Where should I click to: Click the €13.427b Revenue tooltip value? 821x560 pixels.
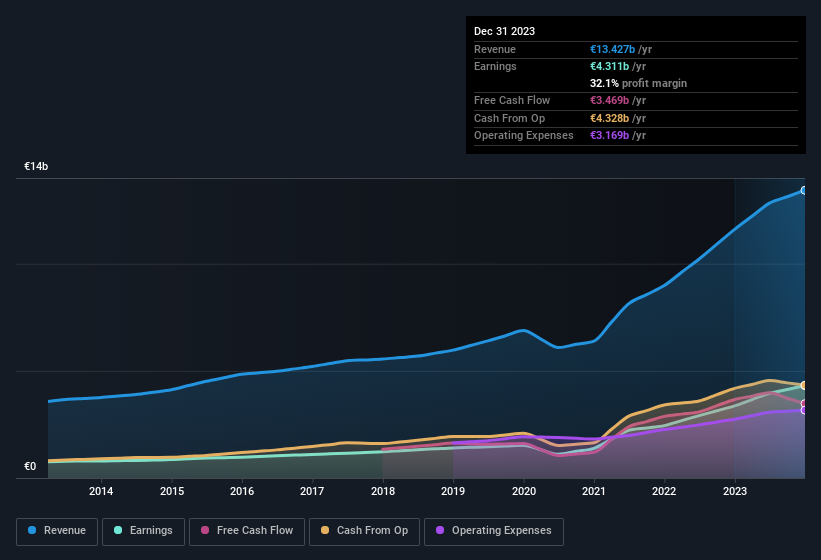[x=616, y=49]
